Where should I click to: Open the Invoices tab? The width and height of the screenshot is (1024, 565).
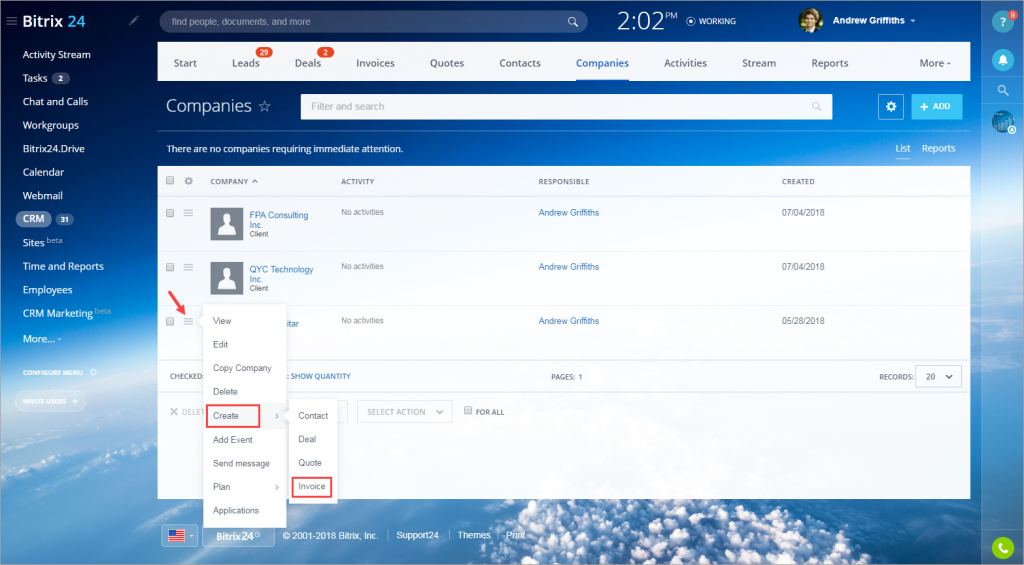pos(375,63)
